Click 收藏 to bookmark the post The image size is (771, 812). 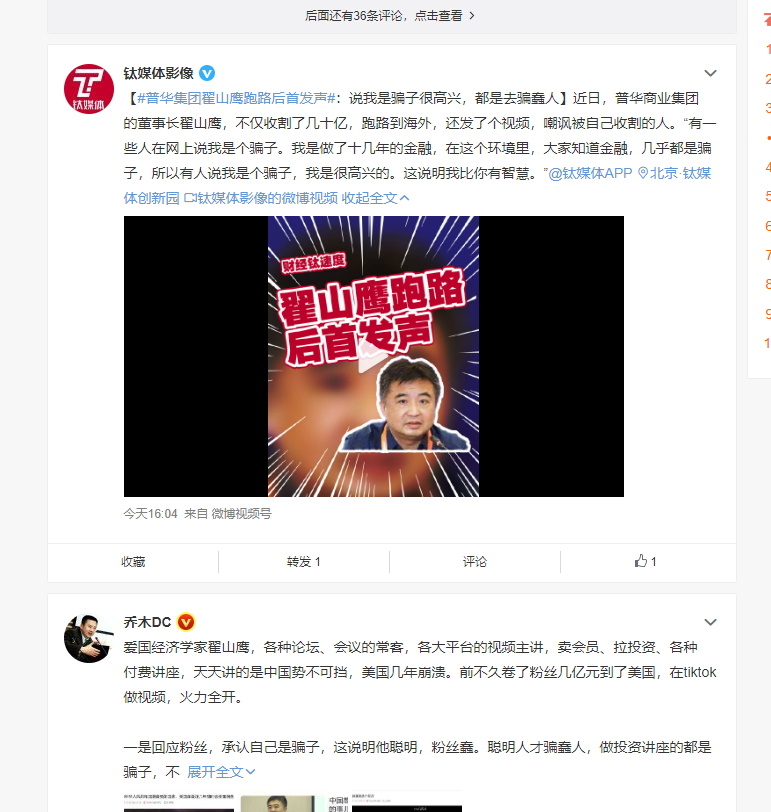coord(133,562)
